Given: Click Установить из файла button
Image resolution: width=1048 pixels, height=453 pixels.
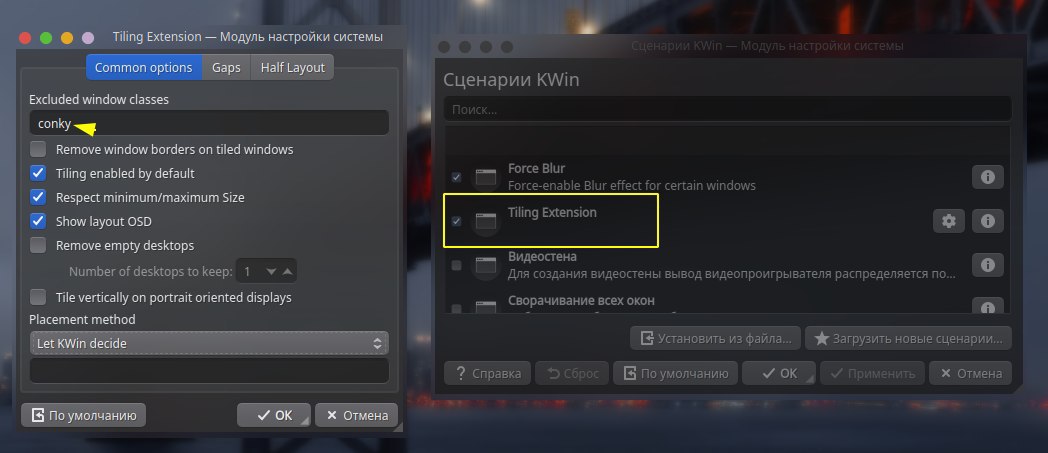Looking at the screenshot, I should (x=715, y=338).
